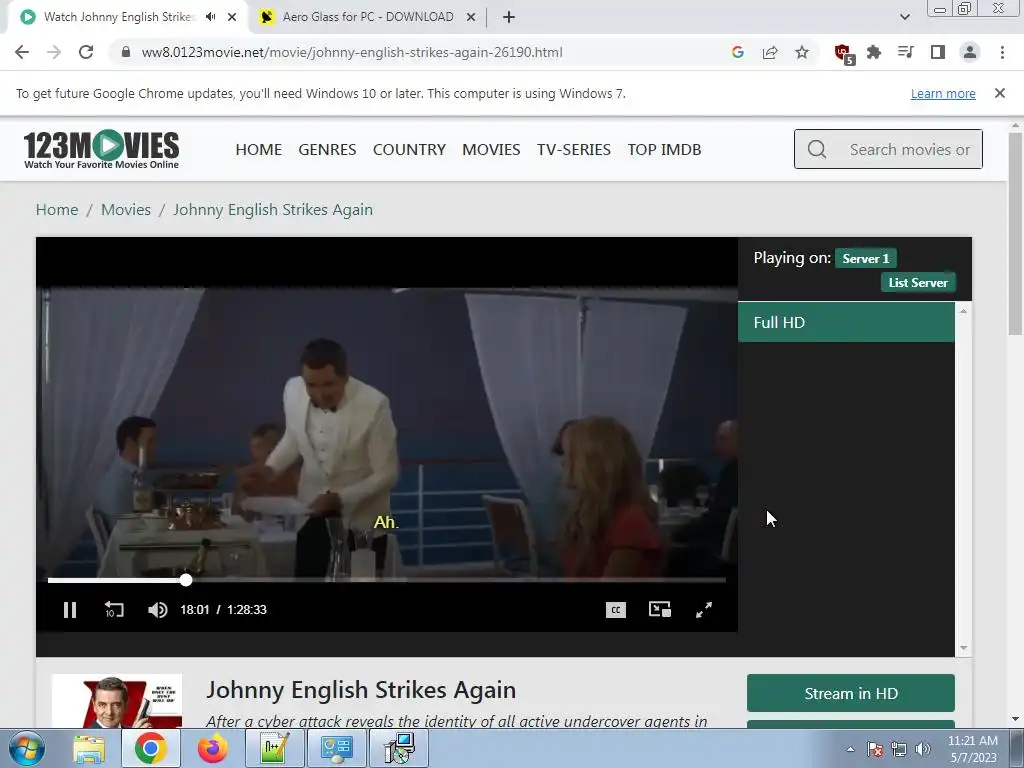Open the TV-SERIES menu item

[x=573, y=150]
